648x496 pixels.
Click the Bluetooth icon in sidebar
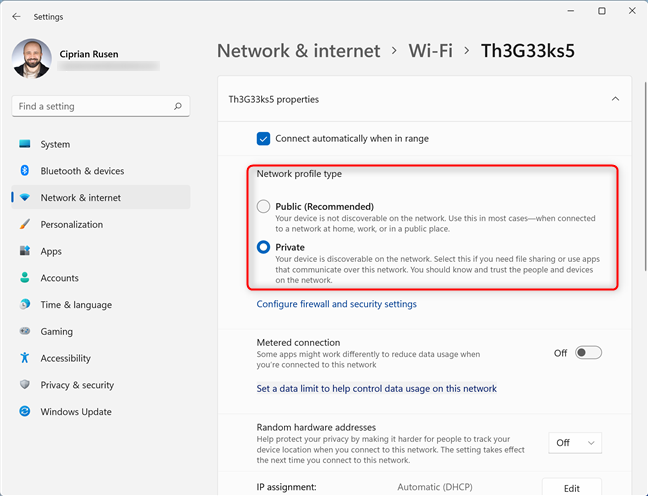(25, 170)
